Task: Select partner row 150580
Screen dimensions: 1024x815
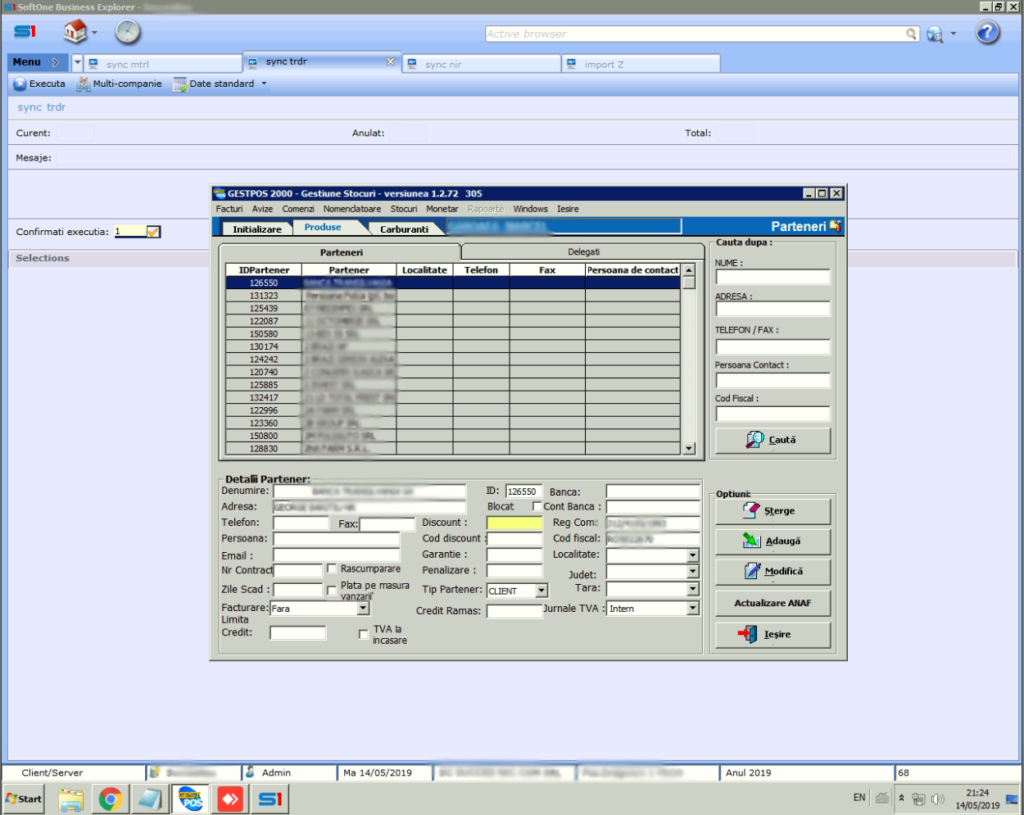Action: (453, 334)
